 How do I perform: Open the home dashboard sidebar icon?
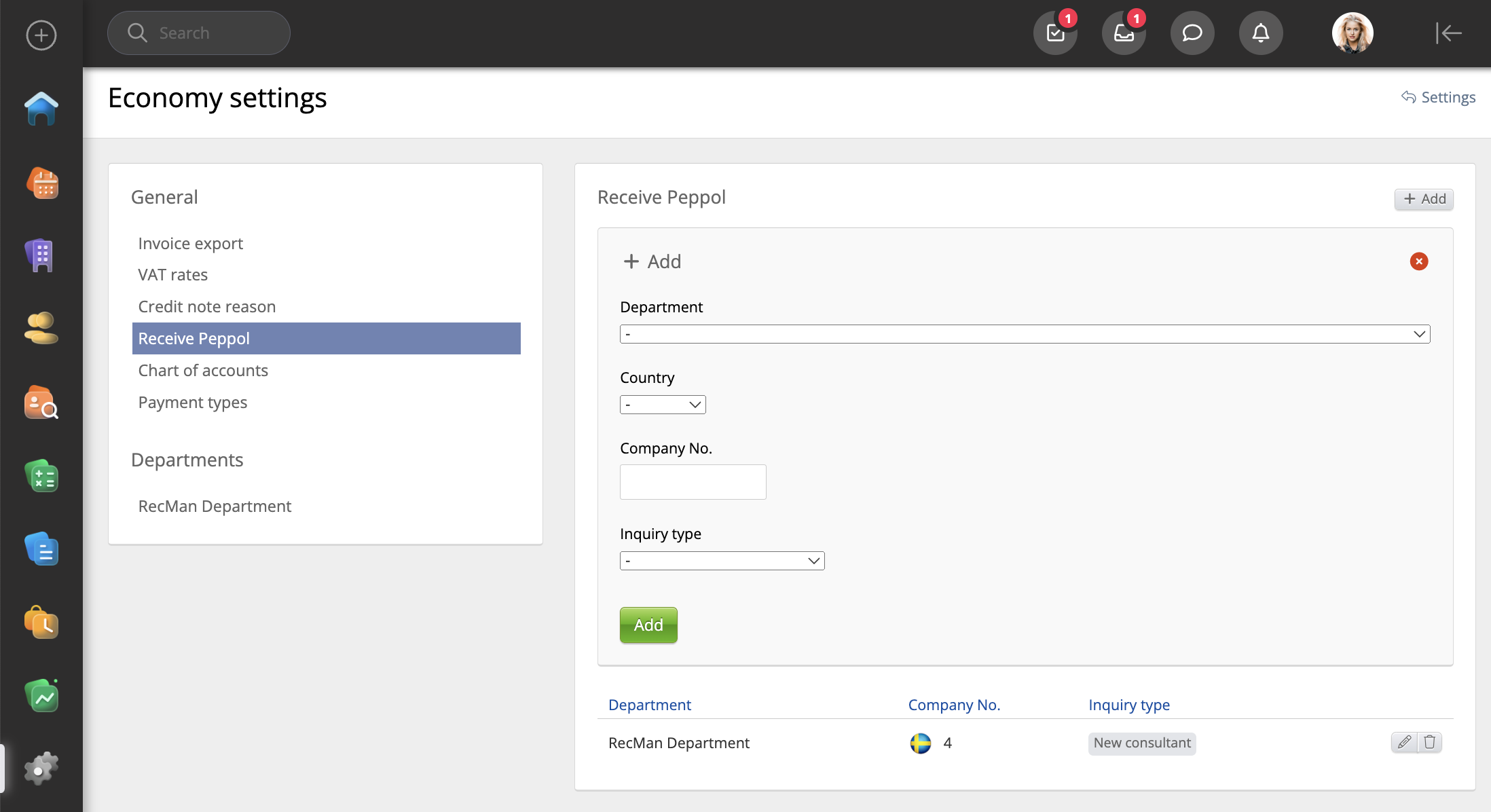pos(41,109)
